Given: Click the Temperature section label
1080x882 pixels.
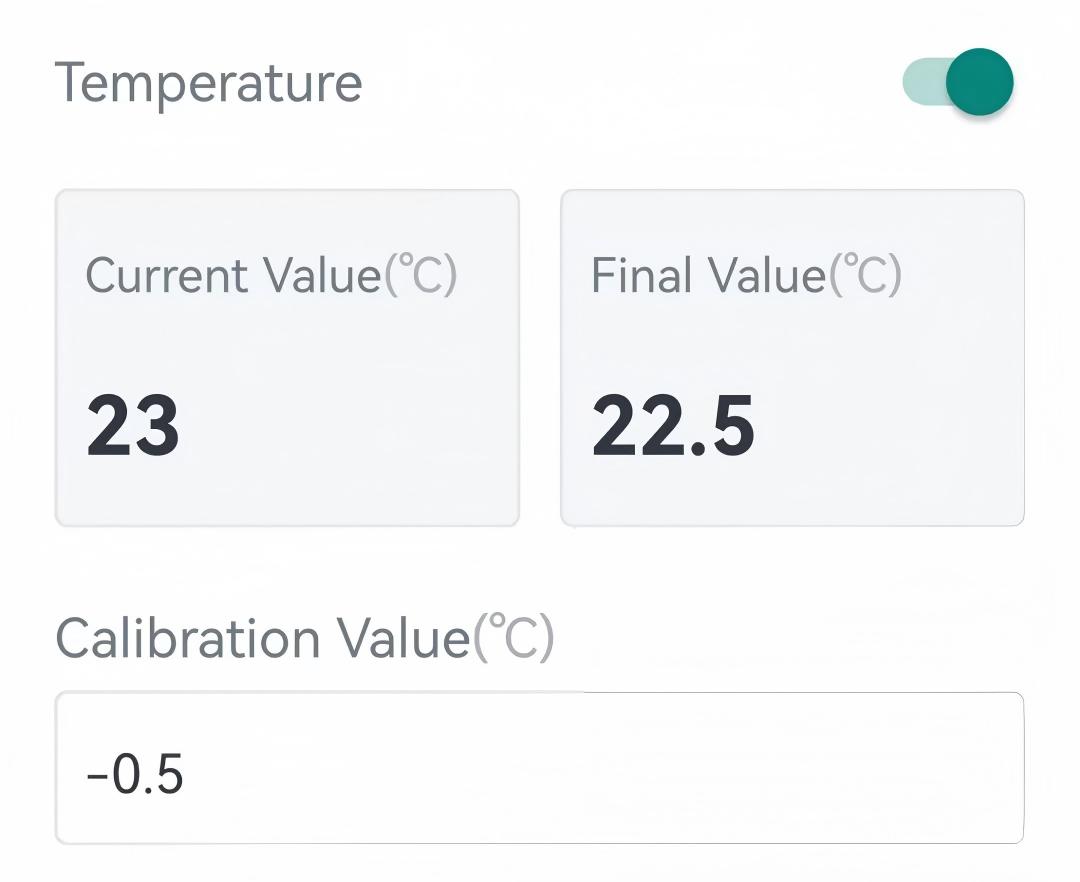Looking at the screenshot, I should 208,82.
